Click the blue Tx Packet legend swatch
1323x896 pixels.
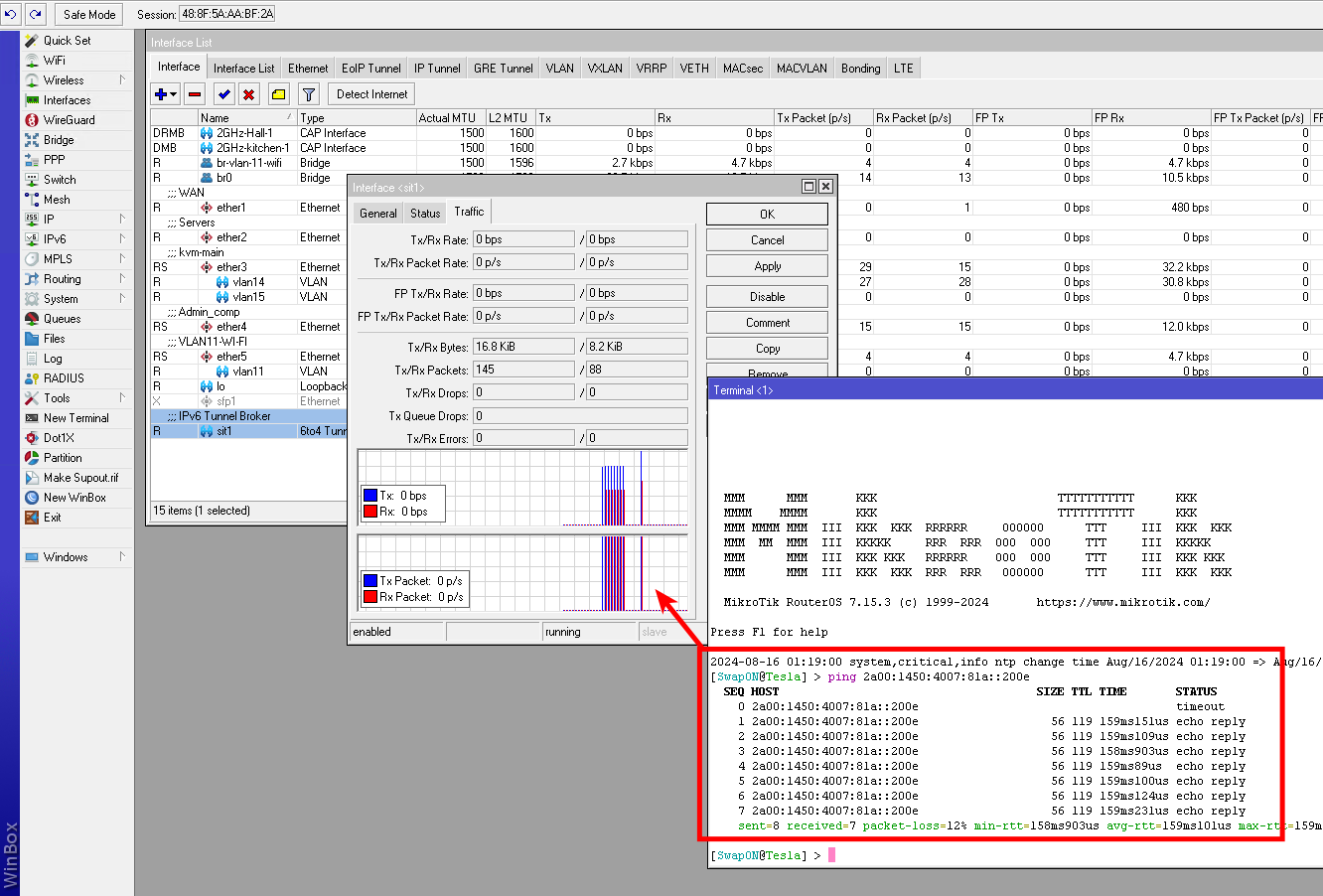370,581
